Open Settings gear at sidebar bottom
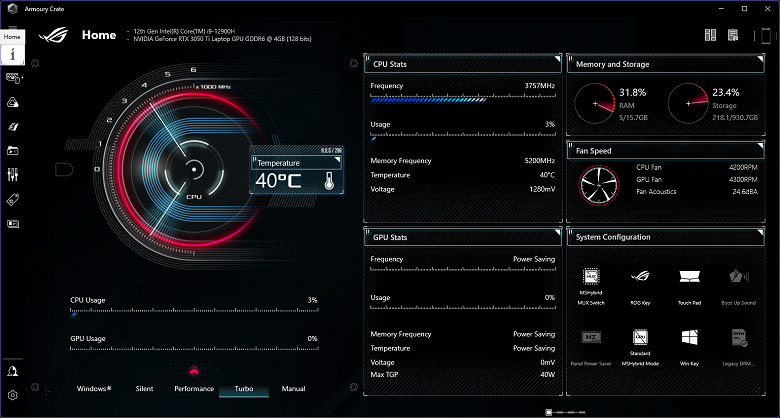Image resolution: width=780 pixels, height=418 pixels. [x=13, y=395]
